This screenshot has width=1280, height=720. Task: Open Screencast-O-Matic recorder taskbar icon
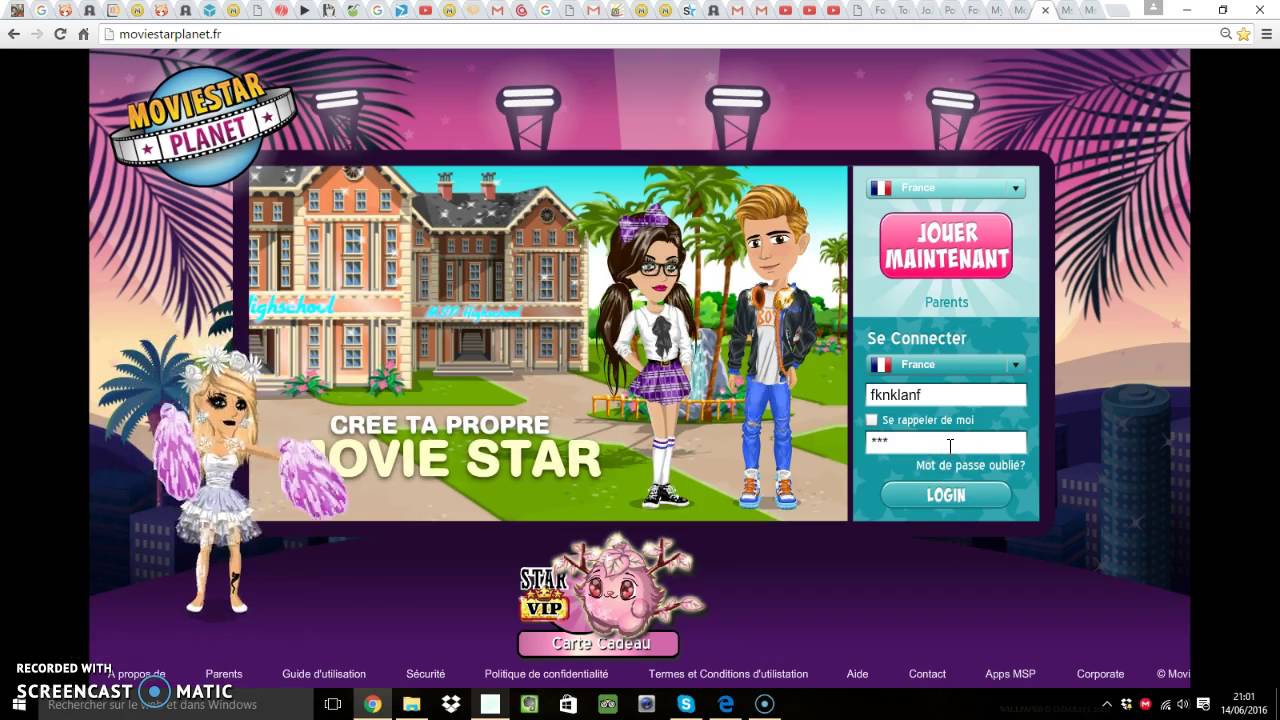764,704
